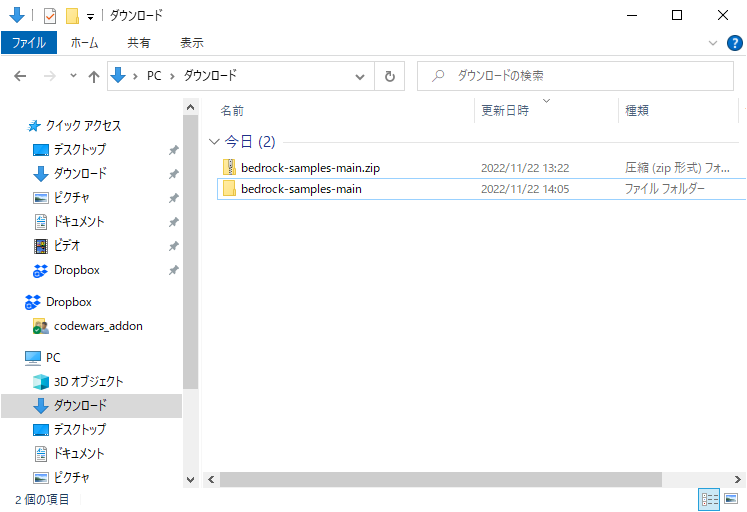Click the bedrock-samples-main folder icon
Viewport: 747px width, 512px height.
coord(229,189)
